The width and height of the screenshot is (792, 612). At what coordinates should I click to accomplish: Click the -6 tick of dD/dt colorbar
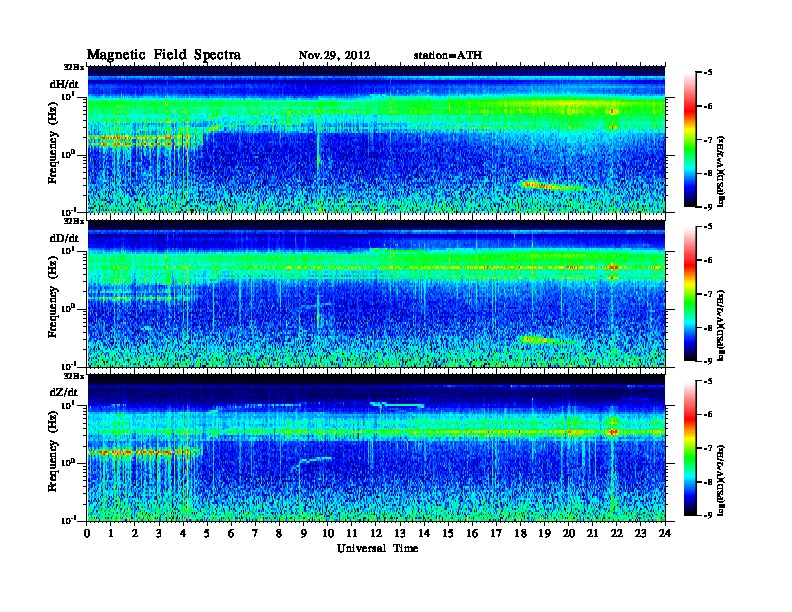coord(708,261)
